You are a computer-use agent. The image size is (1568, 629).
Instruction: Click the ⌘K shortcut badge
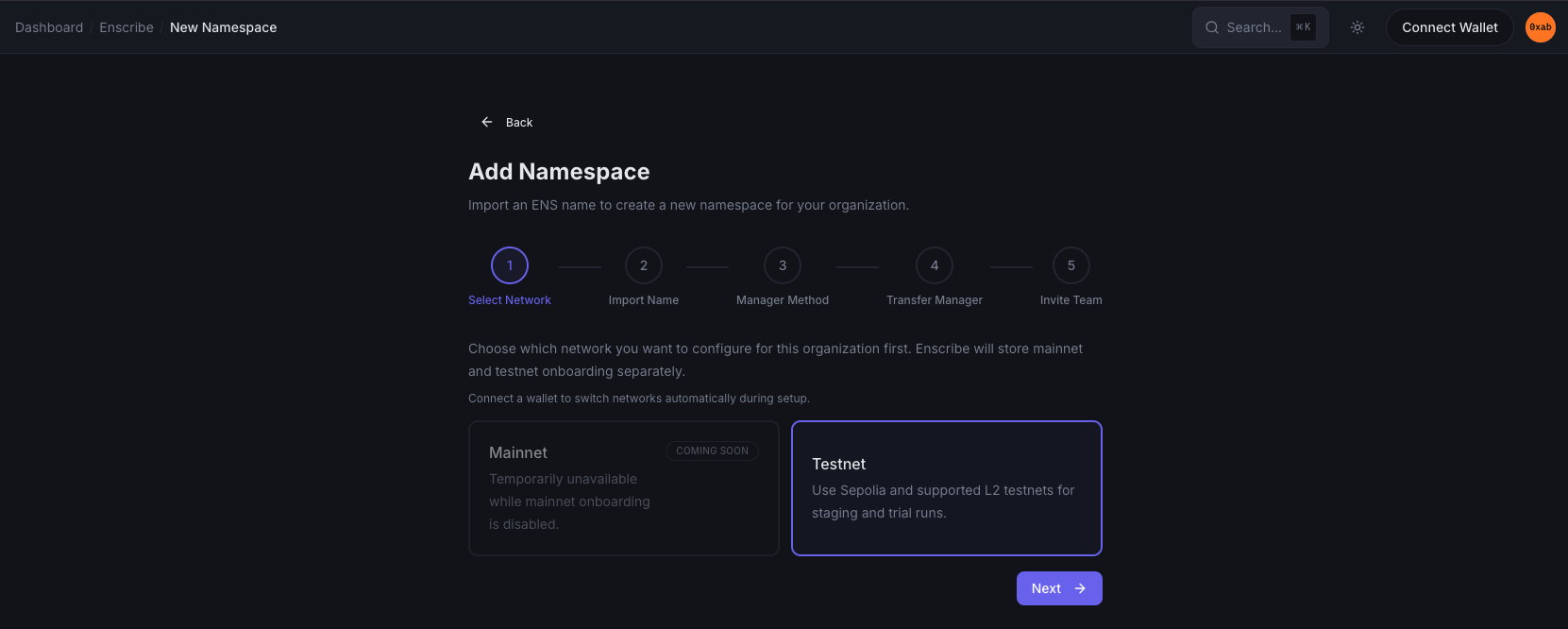coord(1303,27)
